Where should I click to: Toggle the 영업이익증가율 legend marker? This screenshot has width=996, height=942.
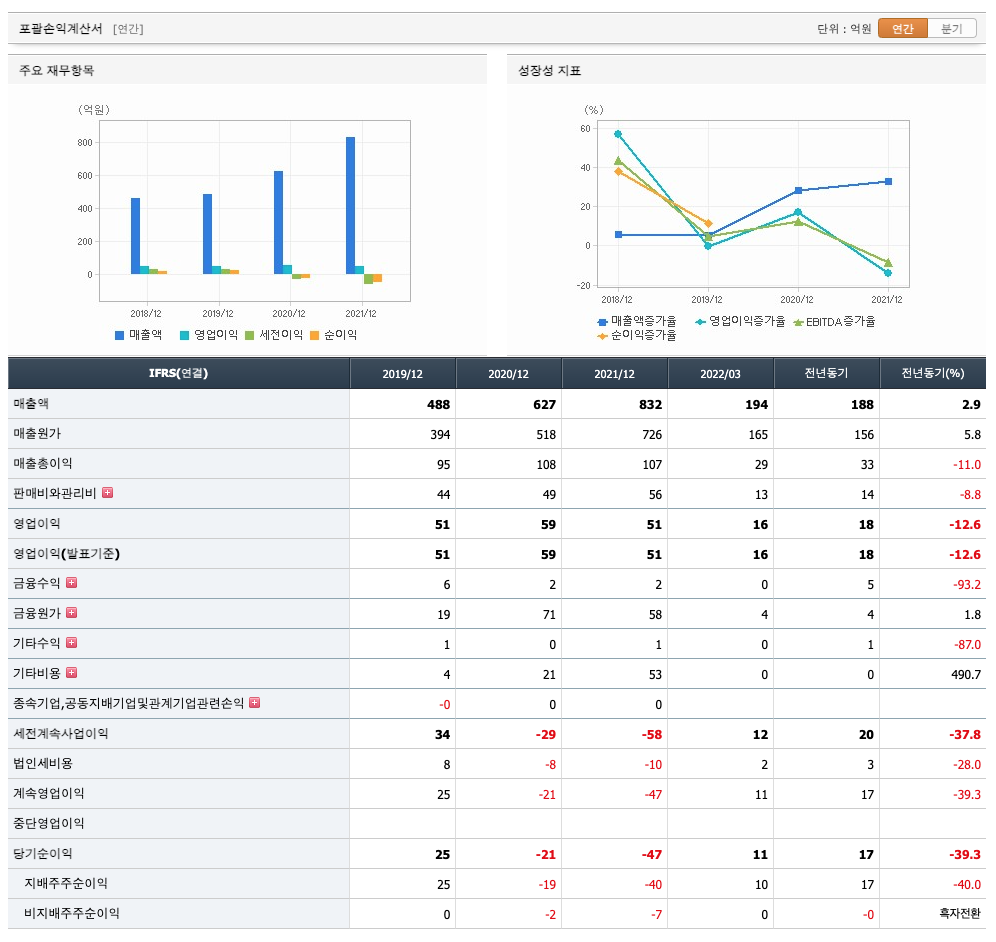(x=701, y=322)
